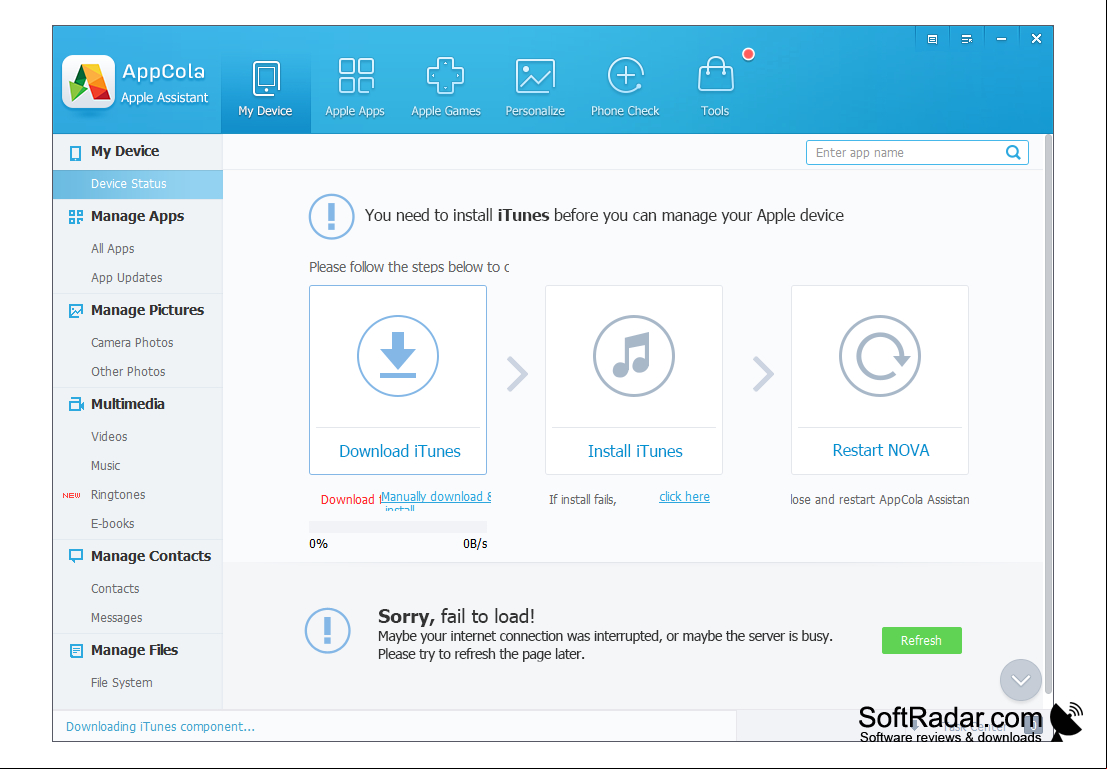Switch to the Apple Apps tab
This screenshot has height=769, width=1107.
pos(355,89)
